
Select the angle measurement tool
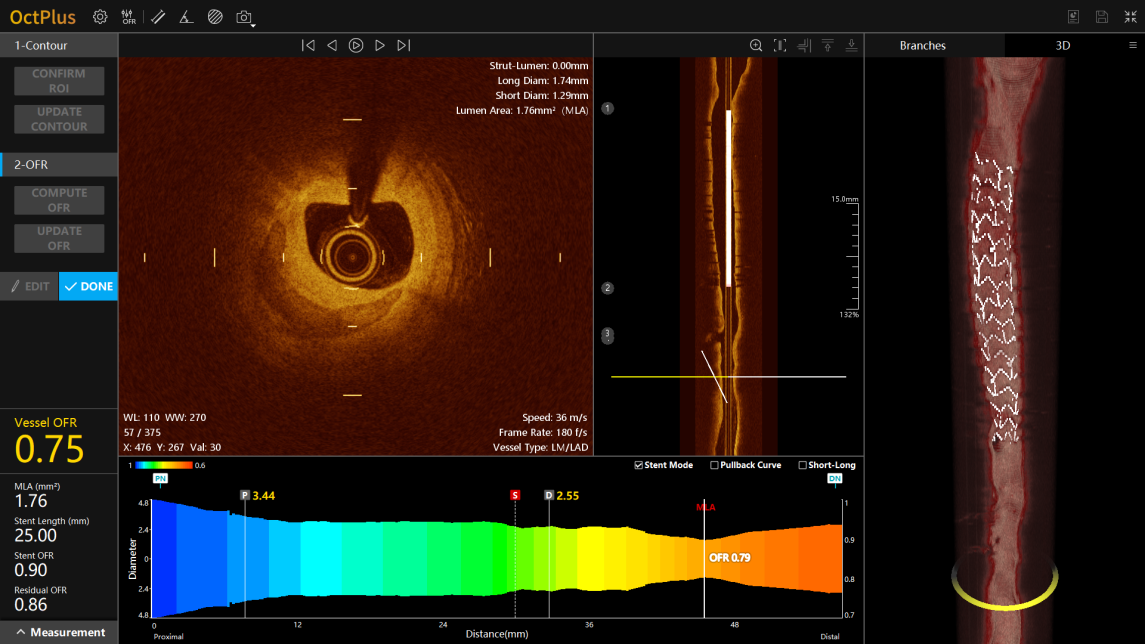pos(186,17)
